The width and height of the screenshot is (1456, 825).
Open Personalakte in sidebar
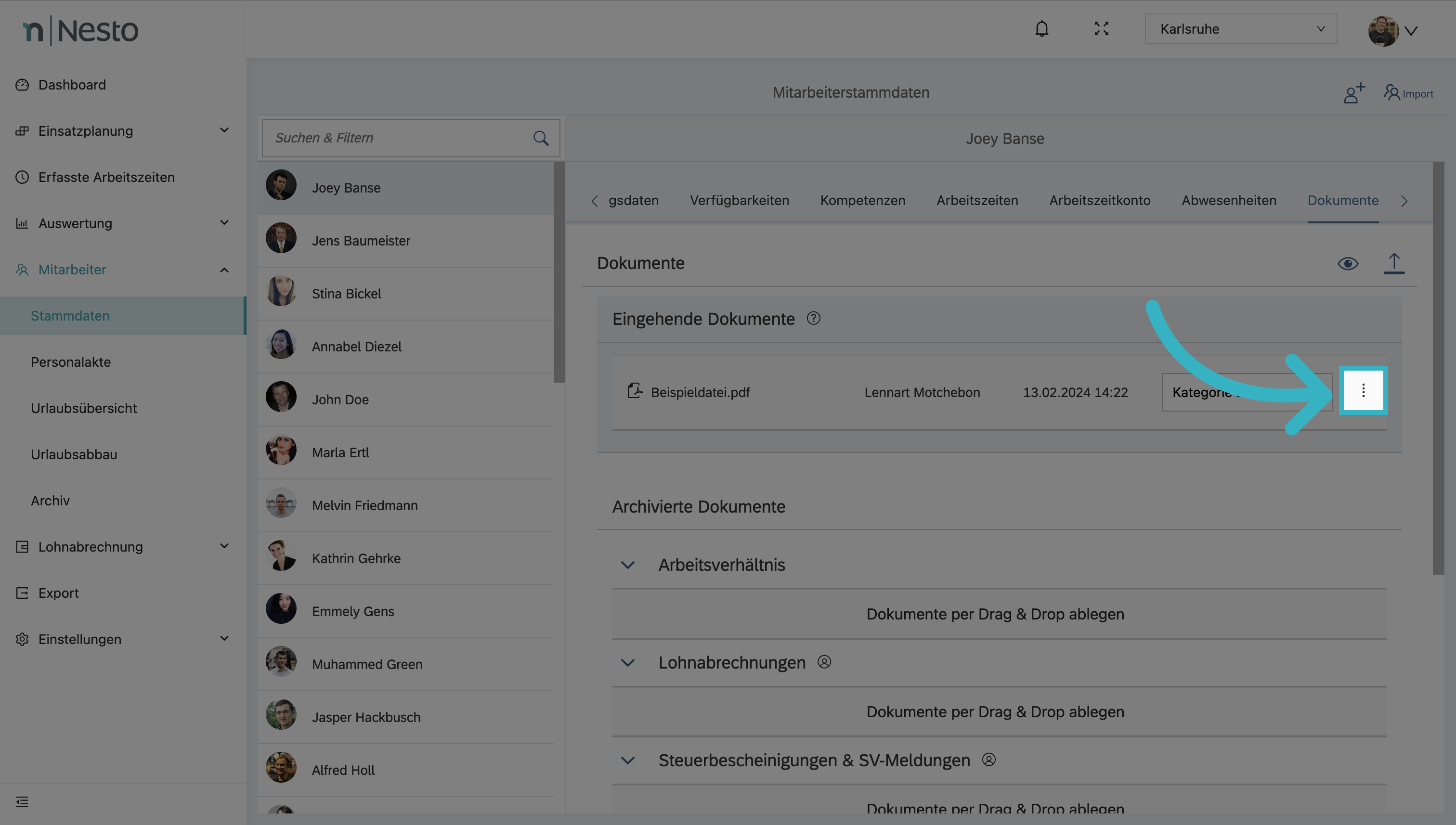click(x=71, y=362)
